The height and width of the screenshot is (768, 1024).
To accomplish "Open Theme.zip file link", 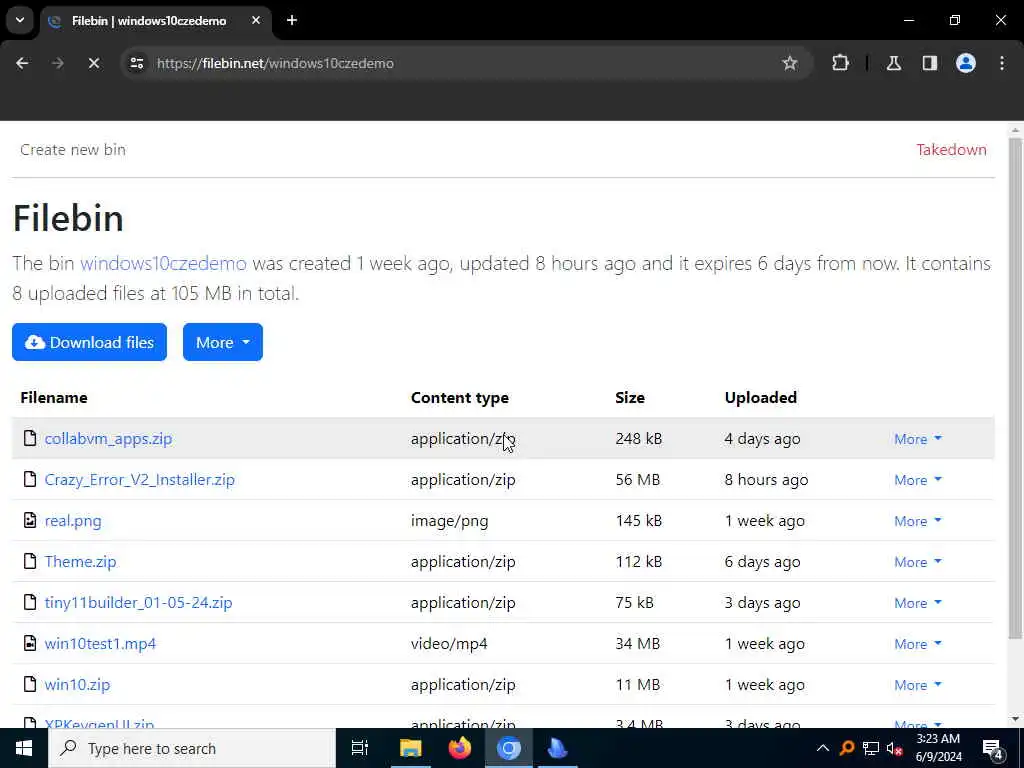I will coord(80,562).
